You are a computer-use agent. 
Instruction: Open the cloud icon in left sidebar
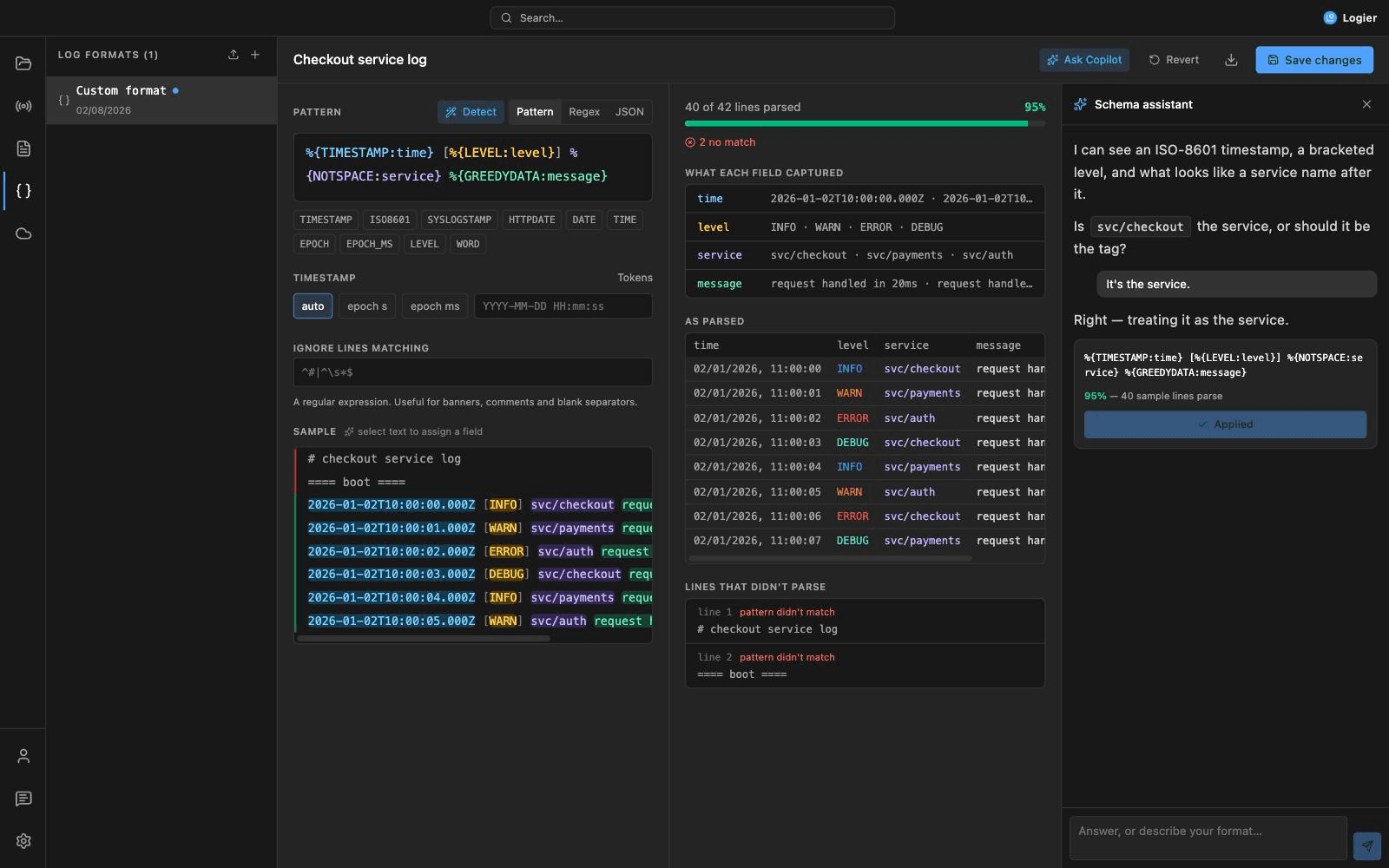tap(23, 233)
